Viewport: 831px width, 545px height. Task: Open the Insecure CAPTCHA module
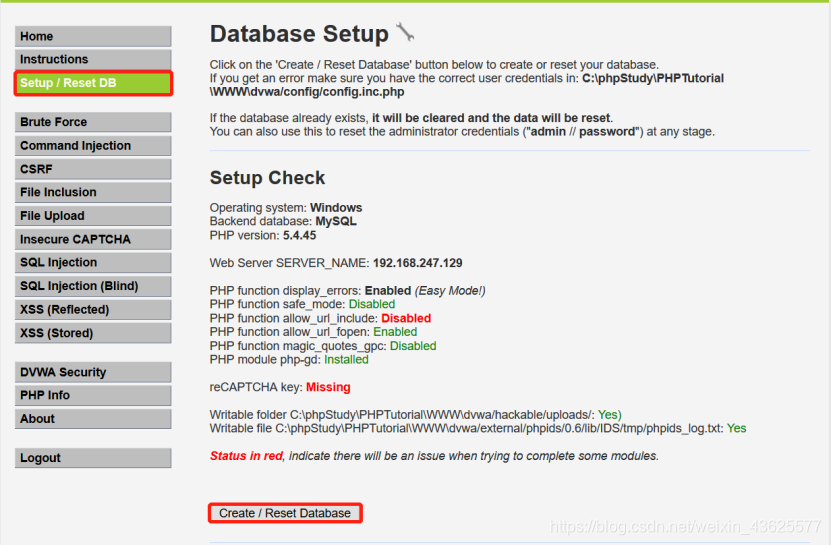click(93, 239)
